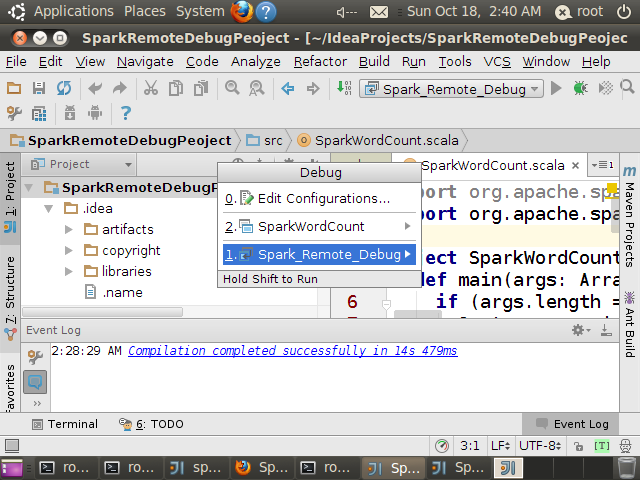Click Event Log button in bottom bar
Image resolution: width=640 pixels, height=480 pixels.
coord(571,424)
